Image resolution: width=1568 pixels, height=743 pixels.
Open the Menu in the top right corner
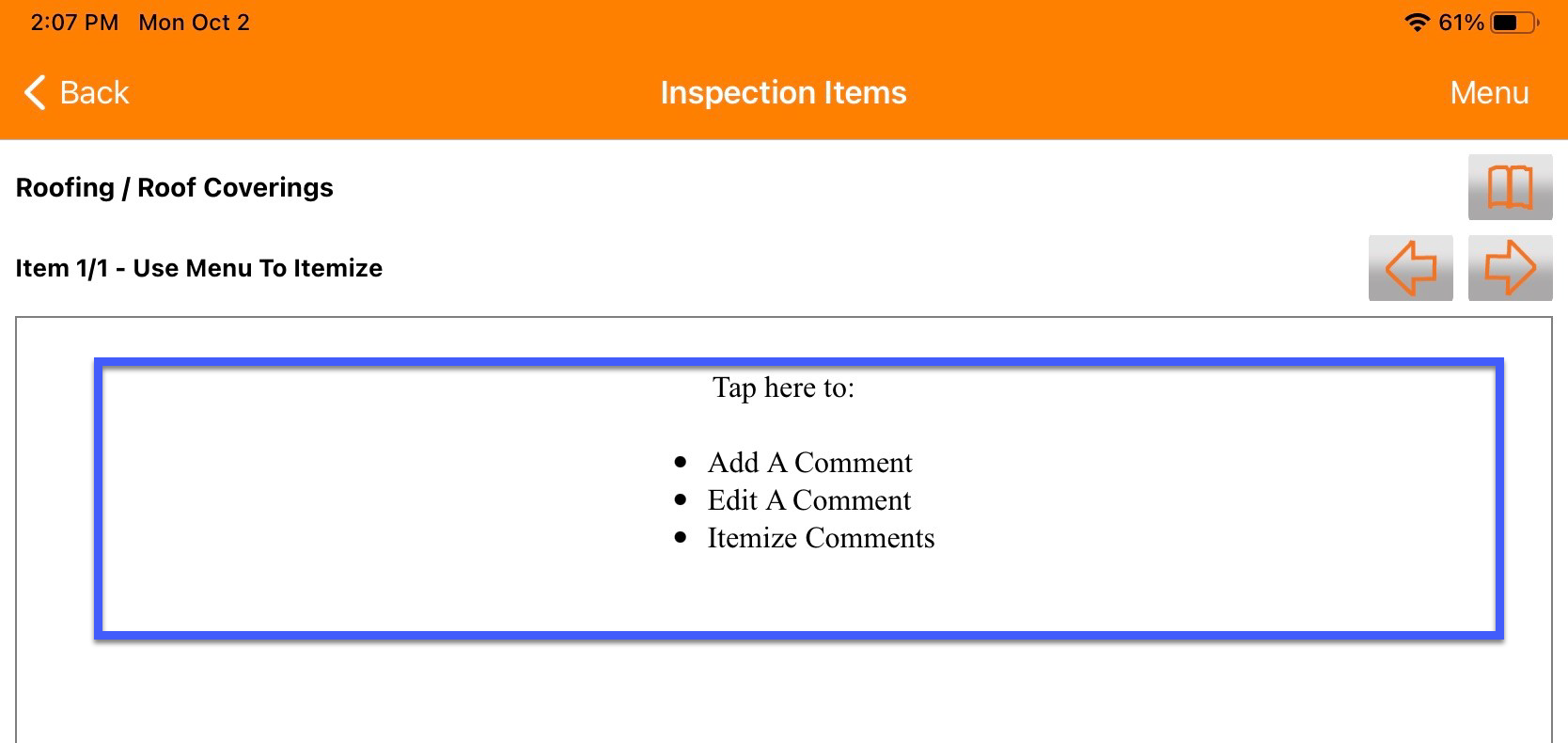[1489, 92]
